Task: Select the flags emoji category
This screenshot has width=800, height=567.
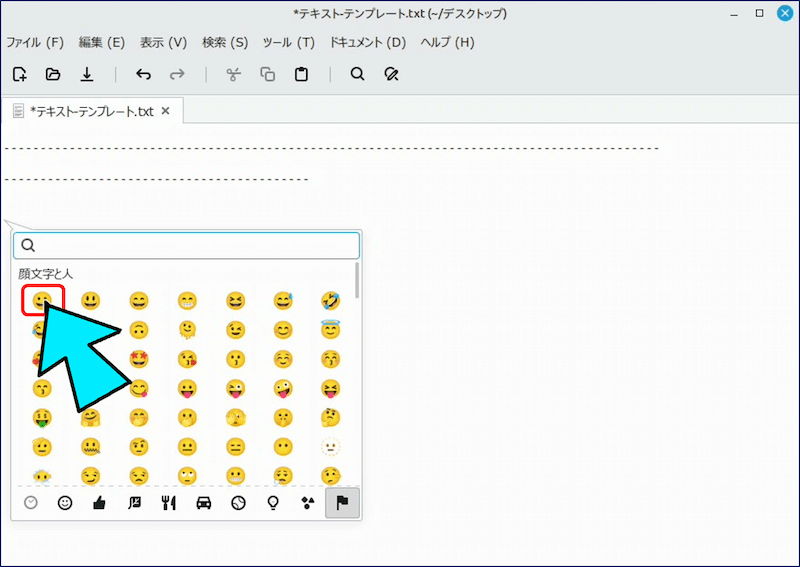Action: coord(342,503)
